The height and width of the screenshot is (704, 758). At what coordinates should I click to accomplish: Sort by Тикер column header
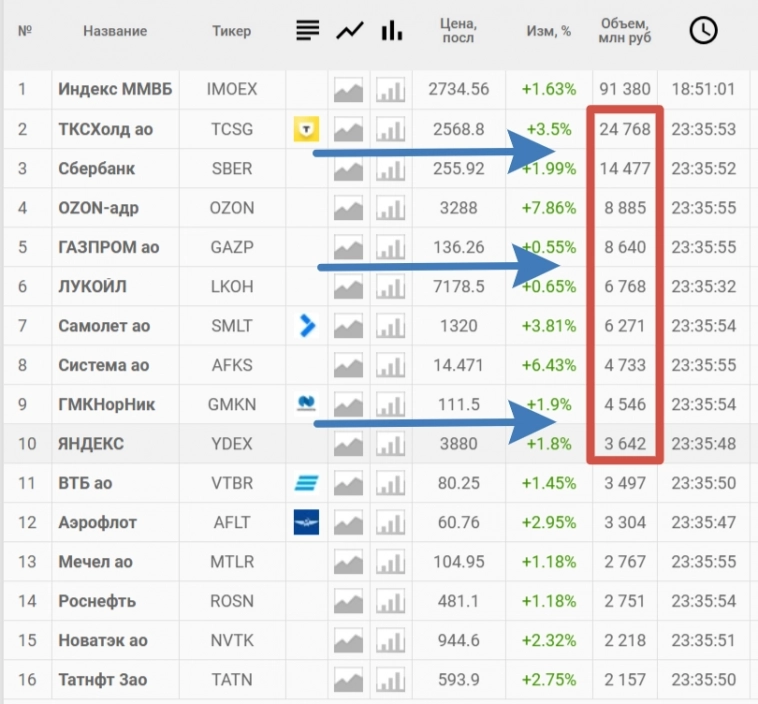click(x=232, y=31)
